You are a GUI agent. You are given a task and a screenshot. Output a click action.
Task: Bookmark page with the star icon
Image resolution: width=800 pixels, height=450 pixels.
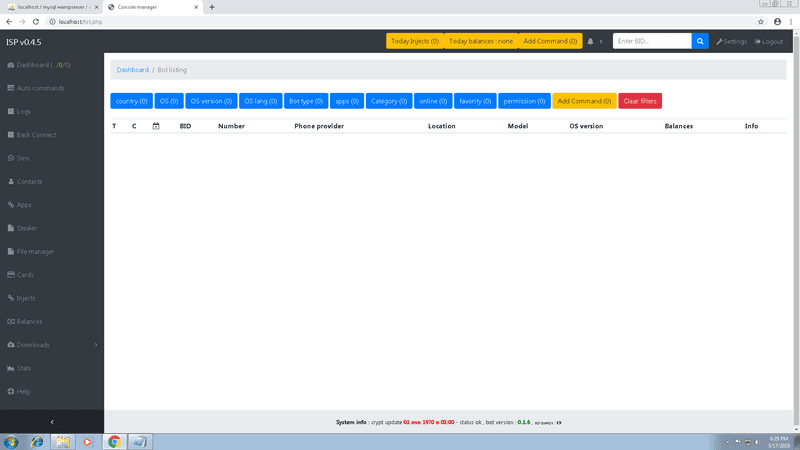coord(761,21)
